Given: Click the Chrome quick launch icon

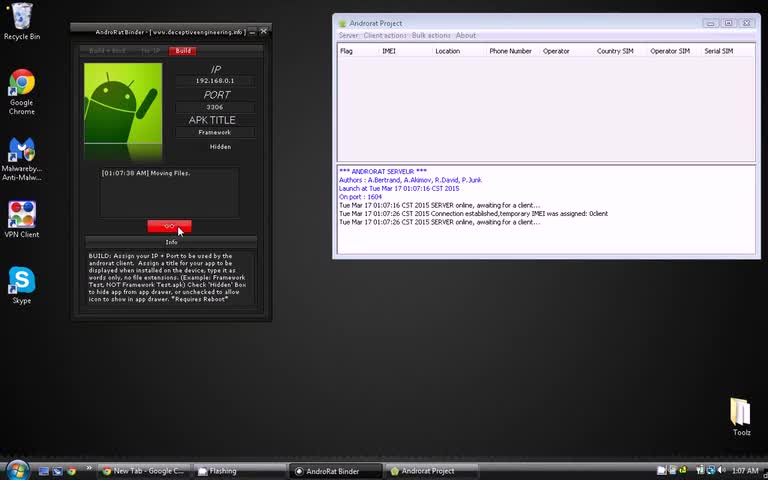Looking at the screenshot, I should tap(72, 471).
